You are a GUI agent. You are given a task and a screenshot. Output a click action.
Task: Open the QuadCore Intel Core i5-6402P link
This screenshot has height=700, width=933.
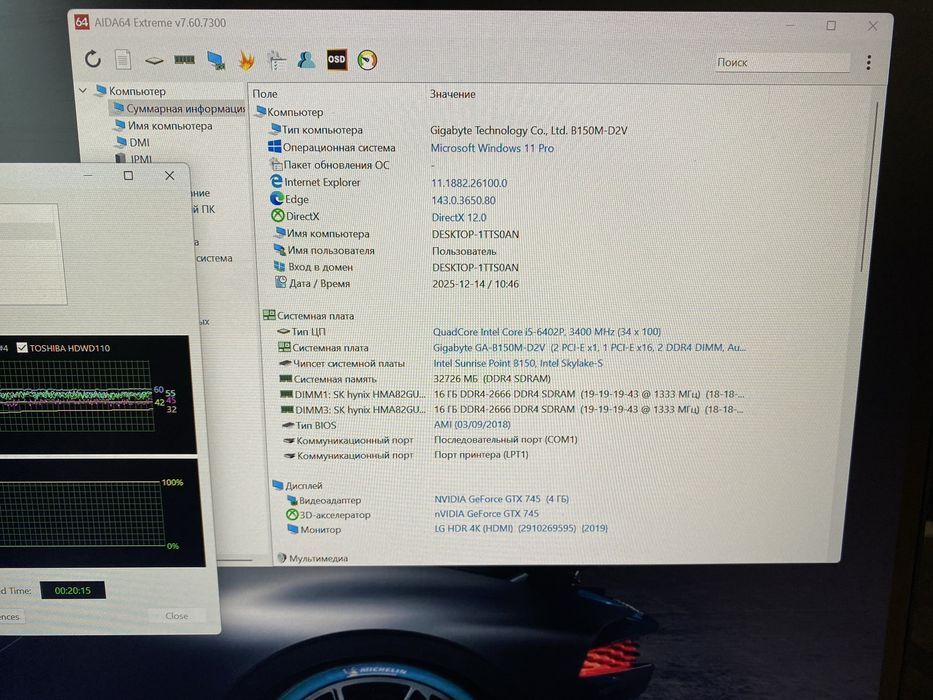click(547, 332)
